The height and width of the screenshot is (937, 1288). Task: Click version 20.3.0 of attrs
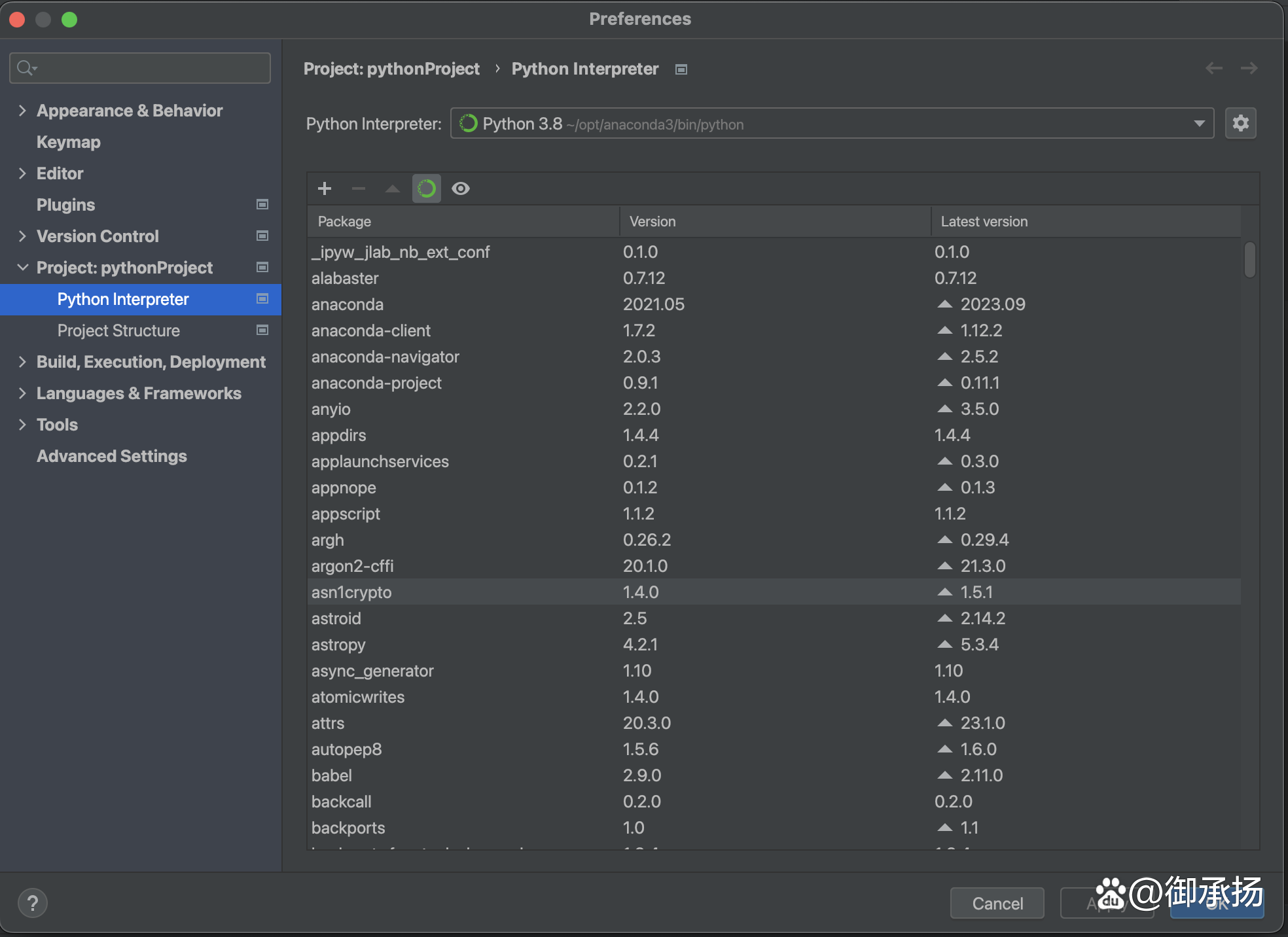[x=647, y=723]
